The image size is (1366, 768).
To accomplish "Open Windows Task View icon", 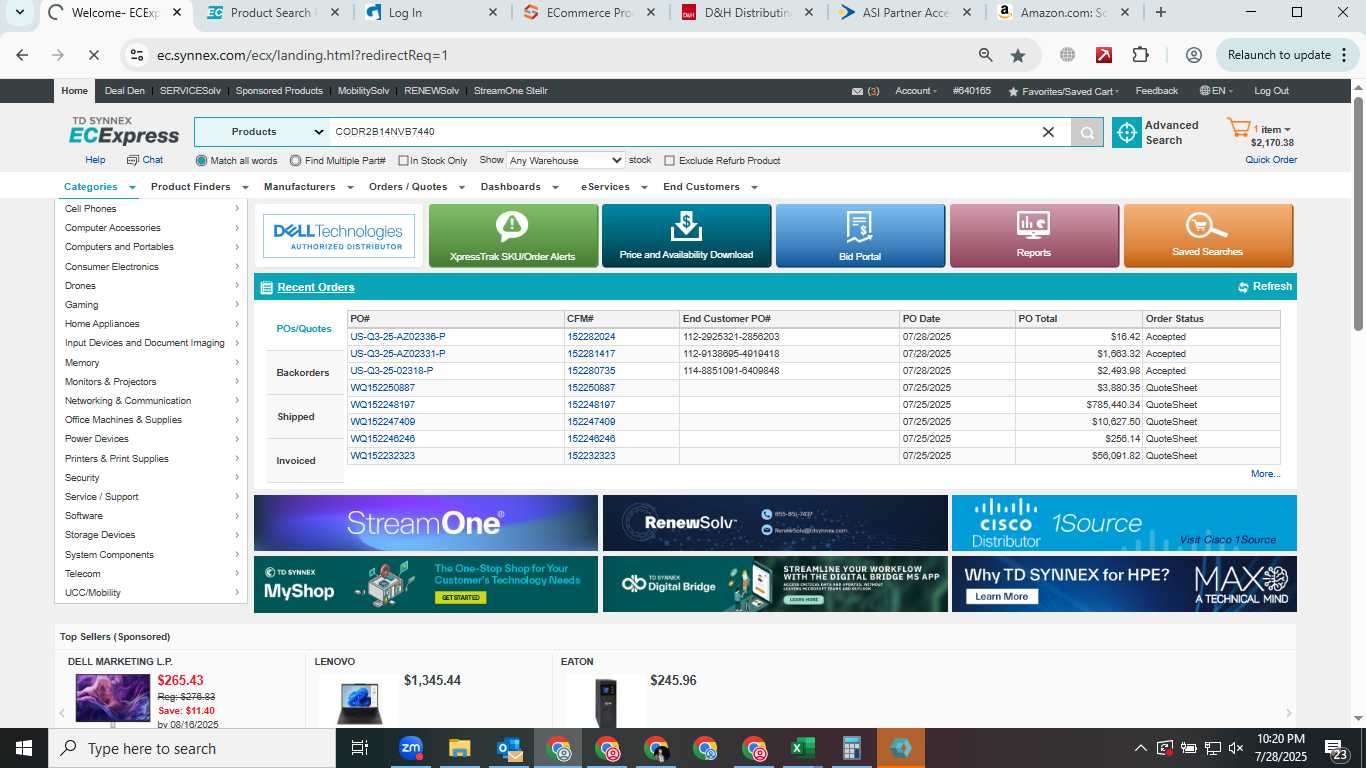I will (x=360, y=748).
